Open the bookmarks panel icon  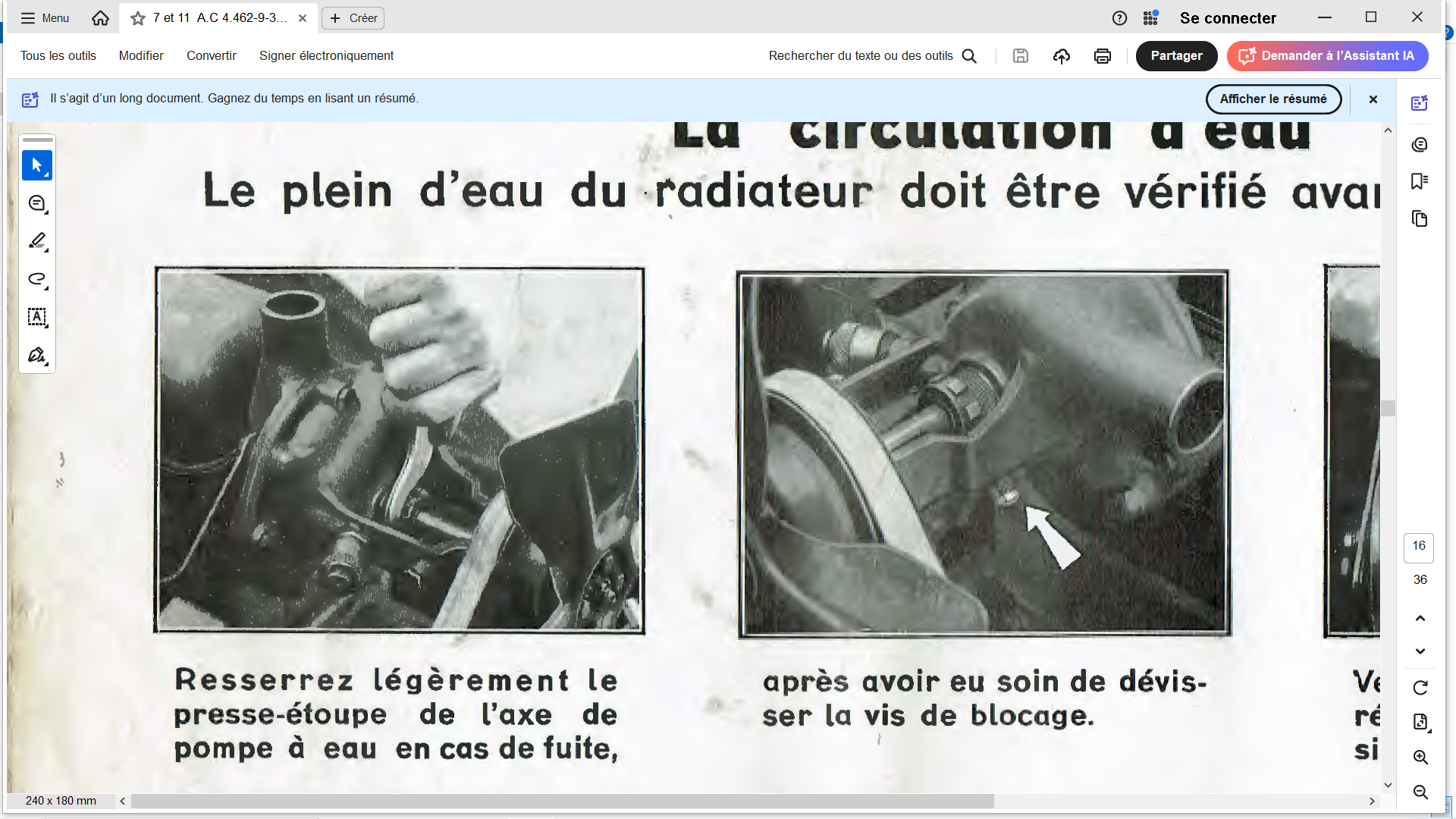click(x=1420, y=181)
